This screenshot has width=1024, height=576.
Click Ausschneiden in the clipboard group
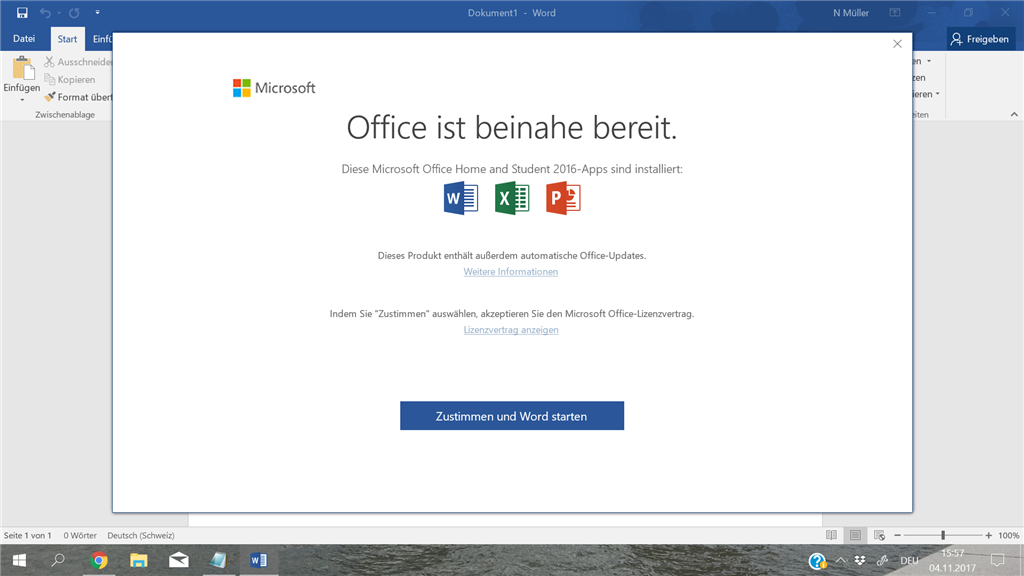(x=78, y=62)
